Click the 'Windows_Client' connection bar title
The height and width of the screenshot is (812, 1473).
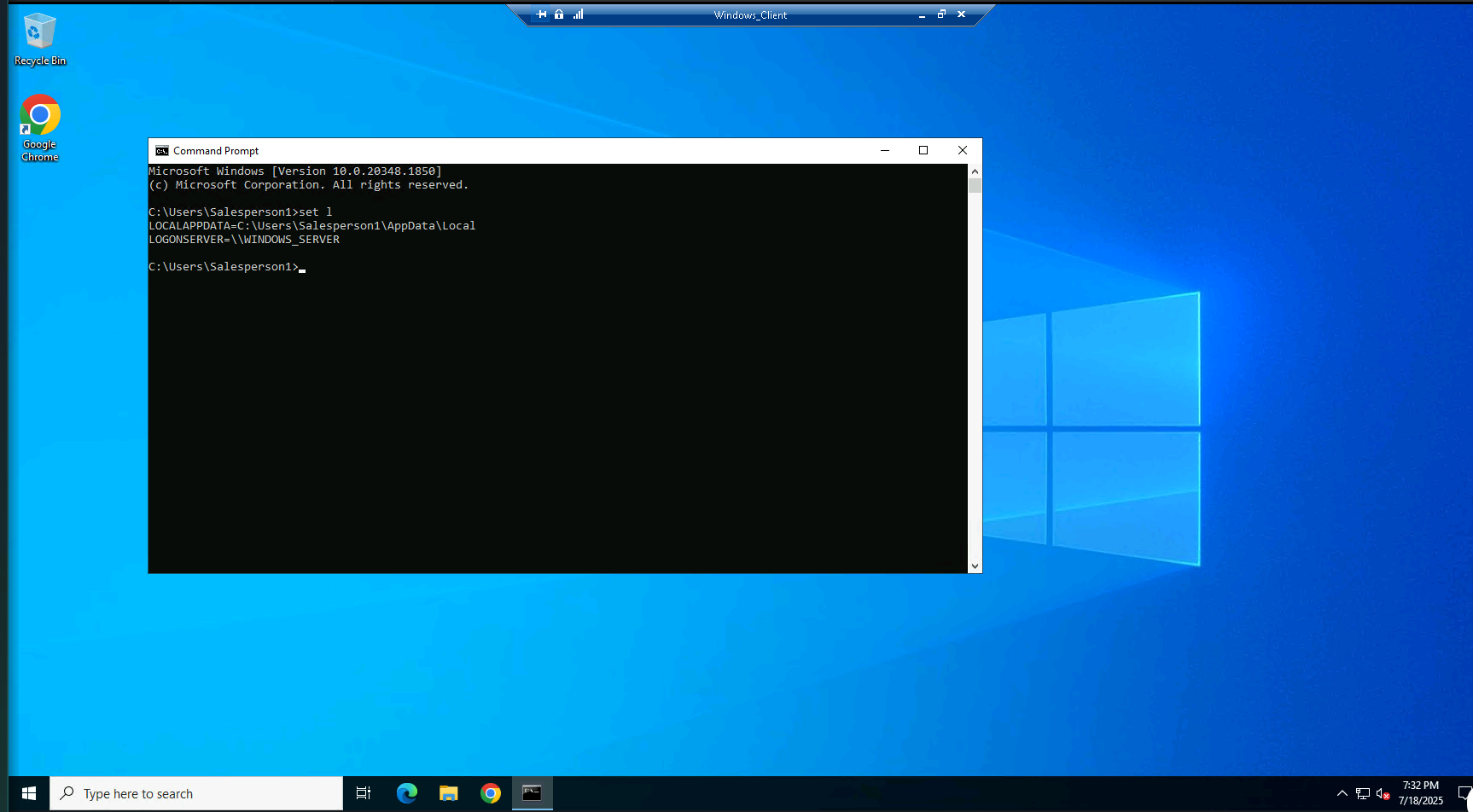750,14
